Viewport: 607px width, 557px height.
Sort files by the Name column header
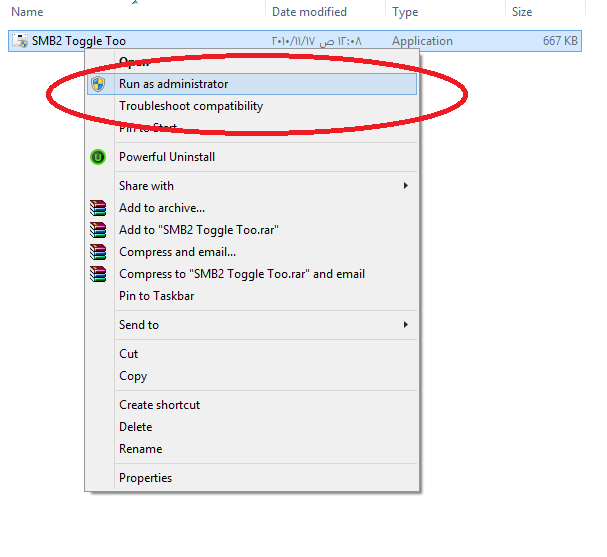(x=27, y=12)
